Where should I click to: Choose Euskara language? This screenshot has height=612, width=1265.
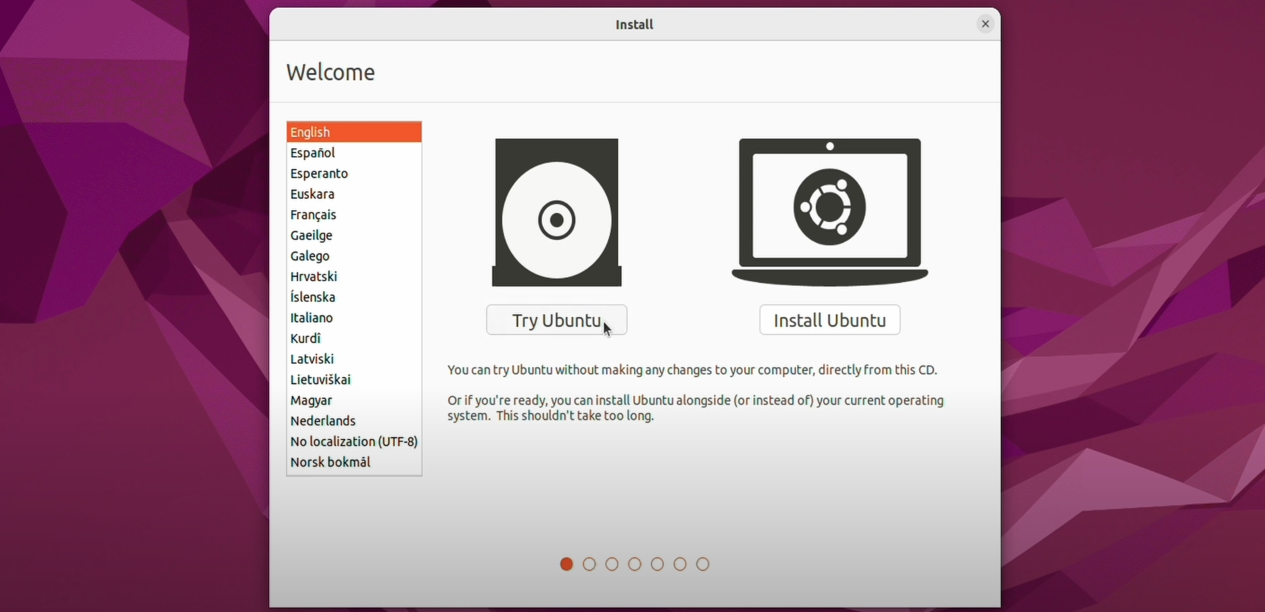point(354,194)
